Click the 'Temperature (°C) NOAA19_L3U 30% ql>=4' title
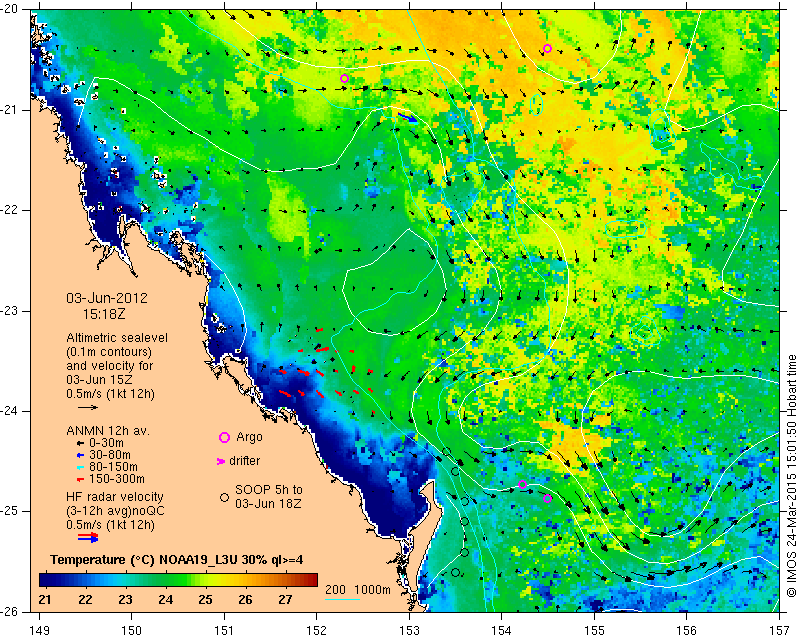Screen dimensions: 800x640 click(x=177, y=559)
